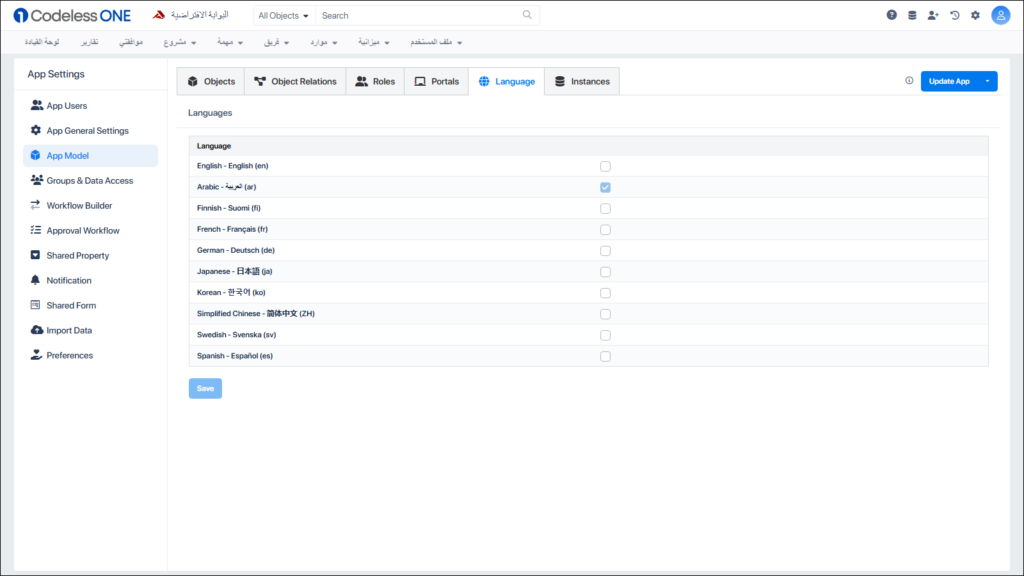The image size is (1024, 576).
Task: Open the لوحة القيادة menu item
Action: pyautogui.click(x=42, y=42)
